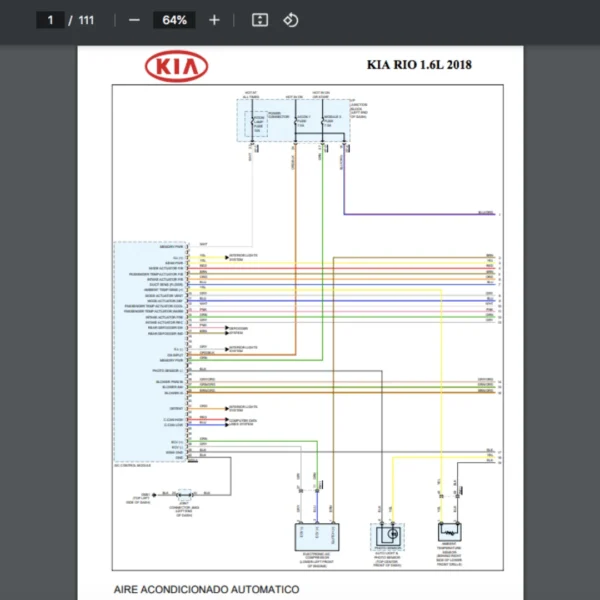Image resolution: width=600 pixels, height=600 pixels.
Task: Click the joint connector symbol
Action: 184,493
